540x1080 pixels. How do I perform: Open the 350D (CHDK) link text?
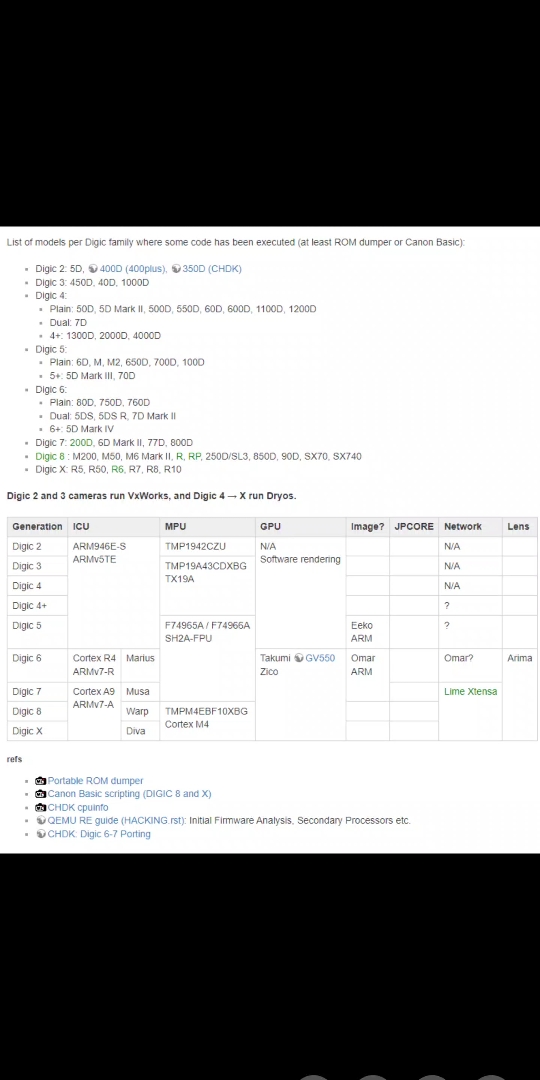[x=212, y=269]
